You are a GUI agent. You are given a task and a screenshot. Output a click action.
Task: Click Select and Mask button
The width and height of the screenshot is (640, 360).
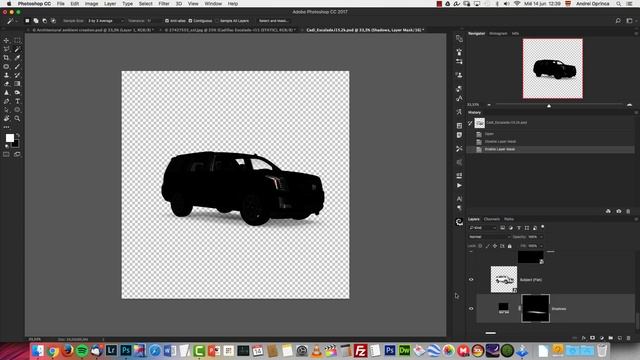(x=273, y=20)
